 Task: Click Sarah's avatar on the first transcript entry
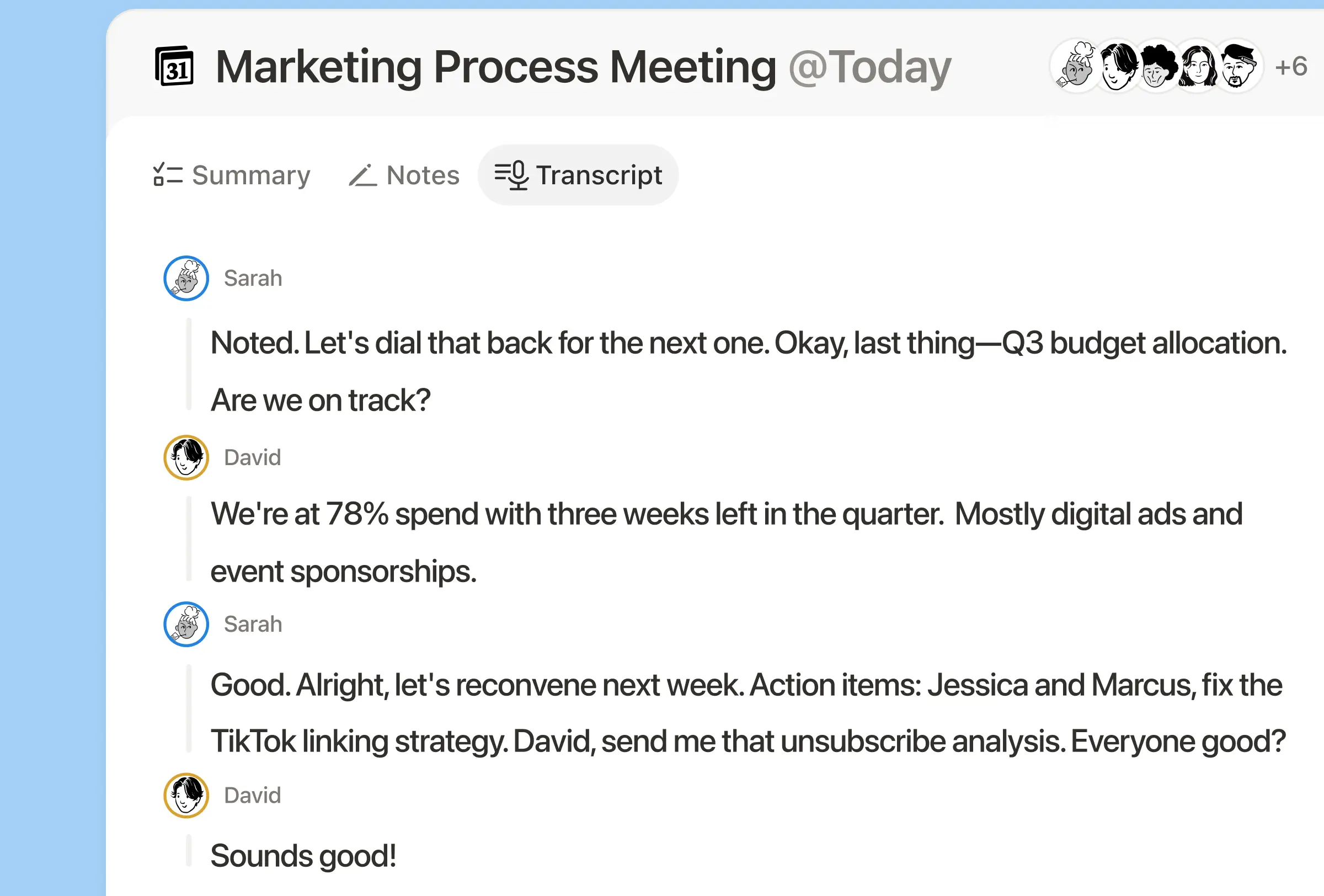[x=186, y=278]
